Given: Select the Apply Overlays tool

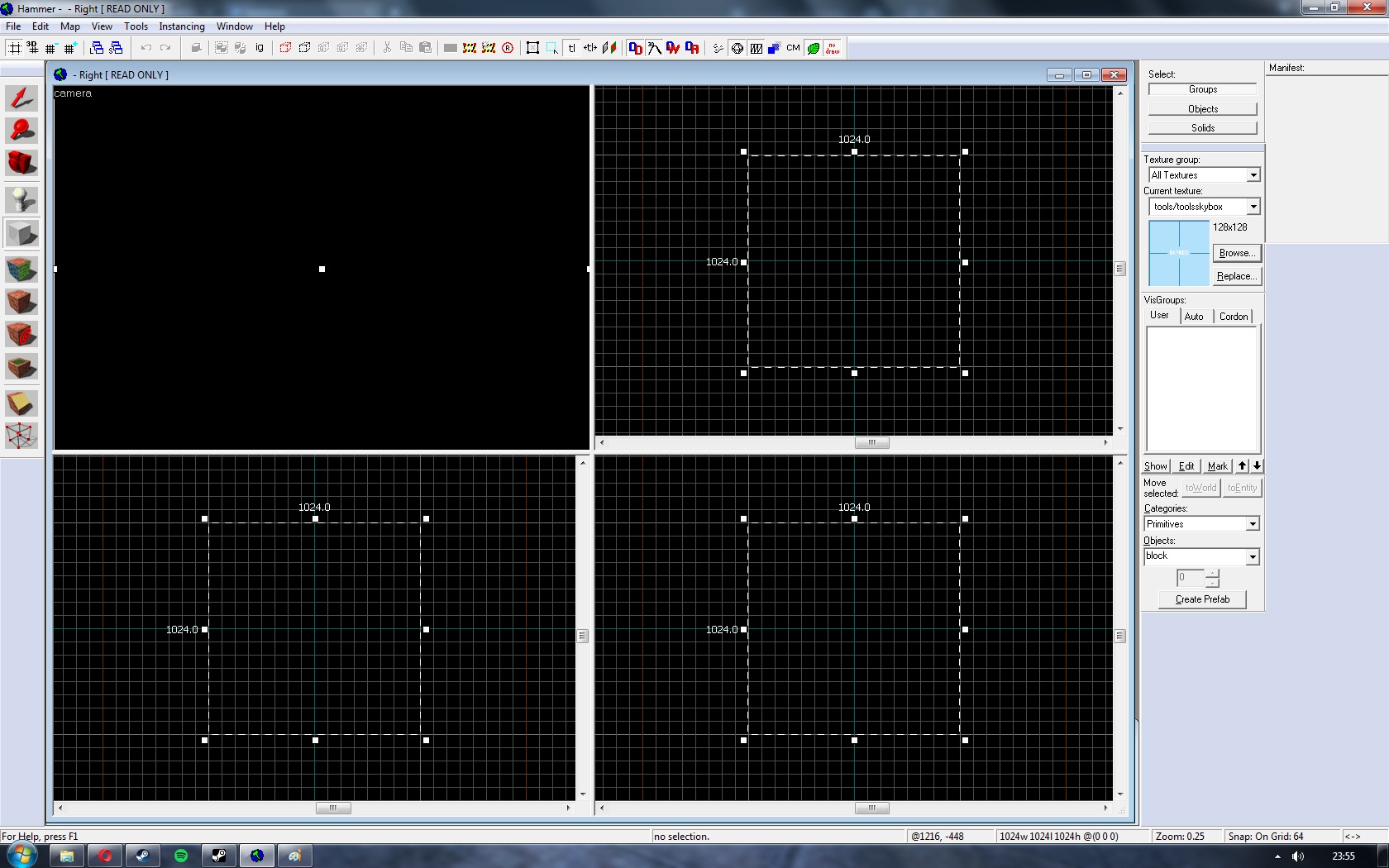Looking at the screenshot, I should pyautogui.click(x=21, y=366).
